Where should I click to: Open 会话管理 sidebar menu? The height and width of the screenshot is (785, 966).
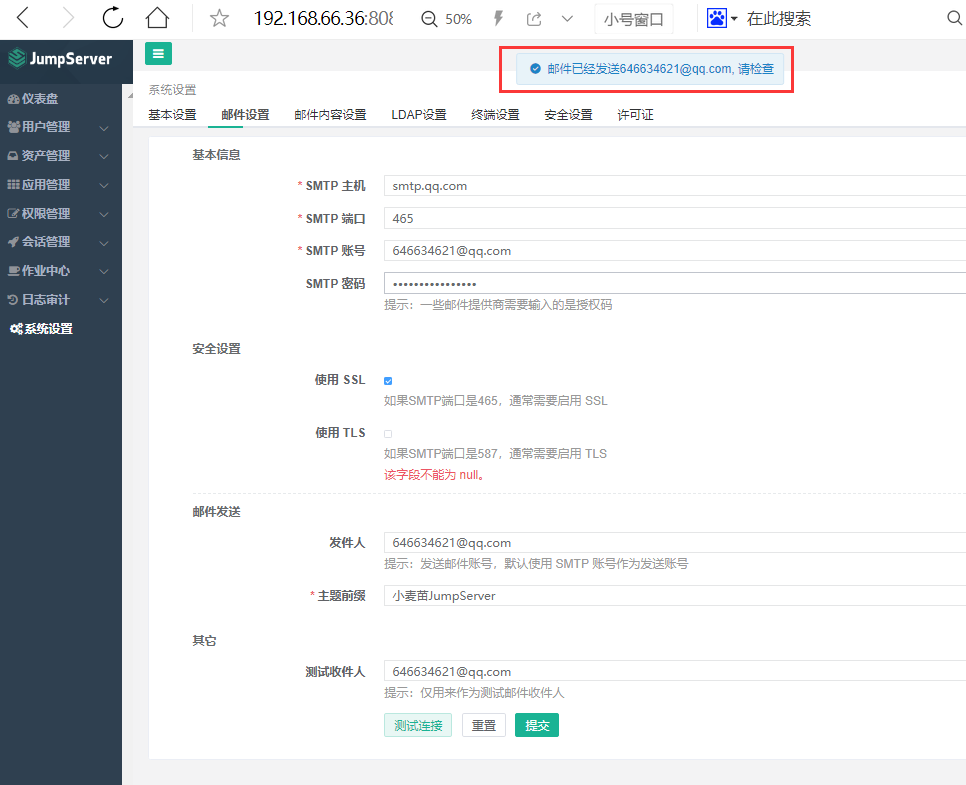[x=38, y=242]
